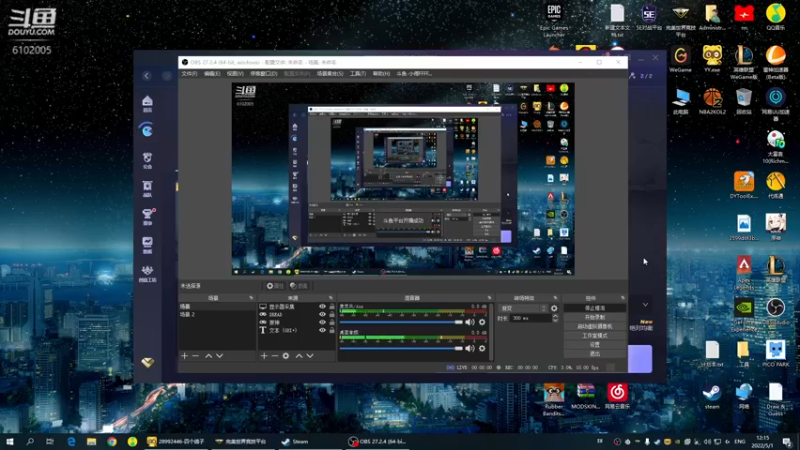Open the 视图(V) menu in OBS
Image resolution: width=800 pixels, height=450 pixels.
(235, 74)
